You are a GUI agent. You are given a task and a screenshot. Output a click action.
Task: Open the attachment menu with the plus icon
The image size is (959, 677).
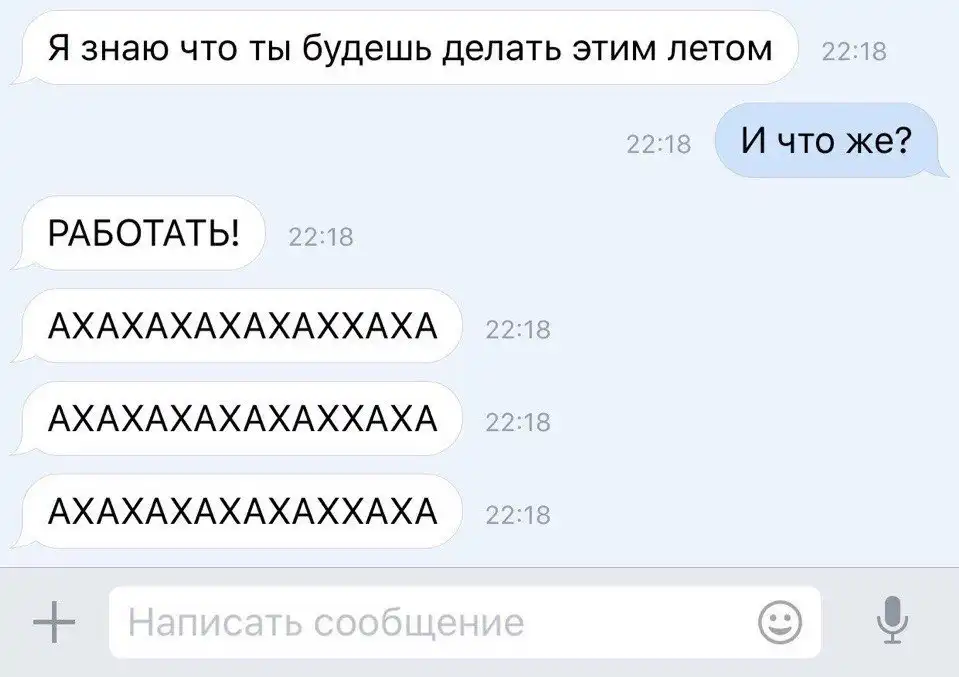click(x=54, y=622)
